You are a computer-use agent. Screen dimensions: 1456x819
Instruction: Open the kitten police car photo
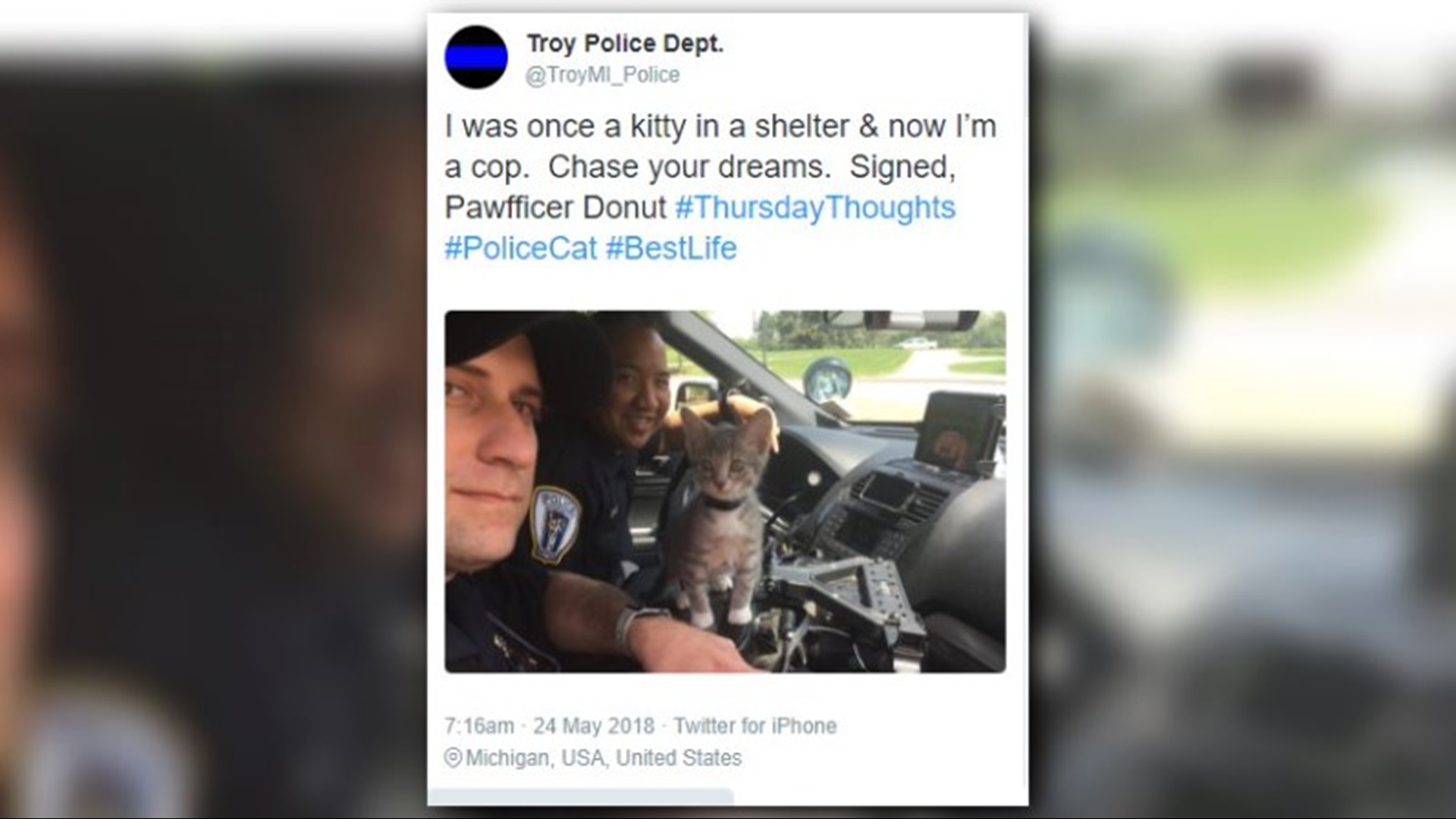[x=725, y=491]
